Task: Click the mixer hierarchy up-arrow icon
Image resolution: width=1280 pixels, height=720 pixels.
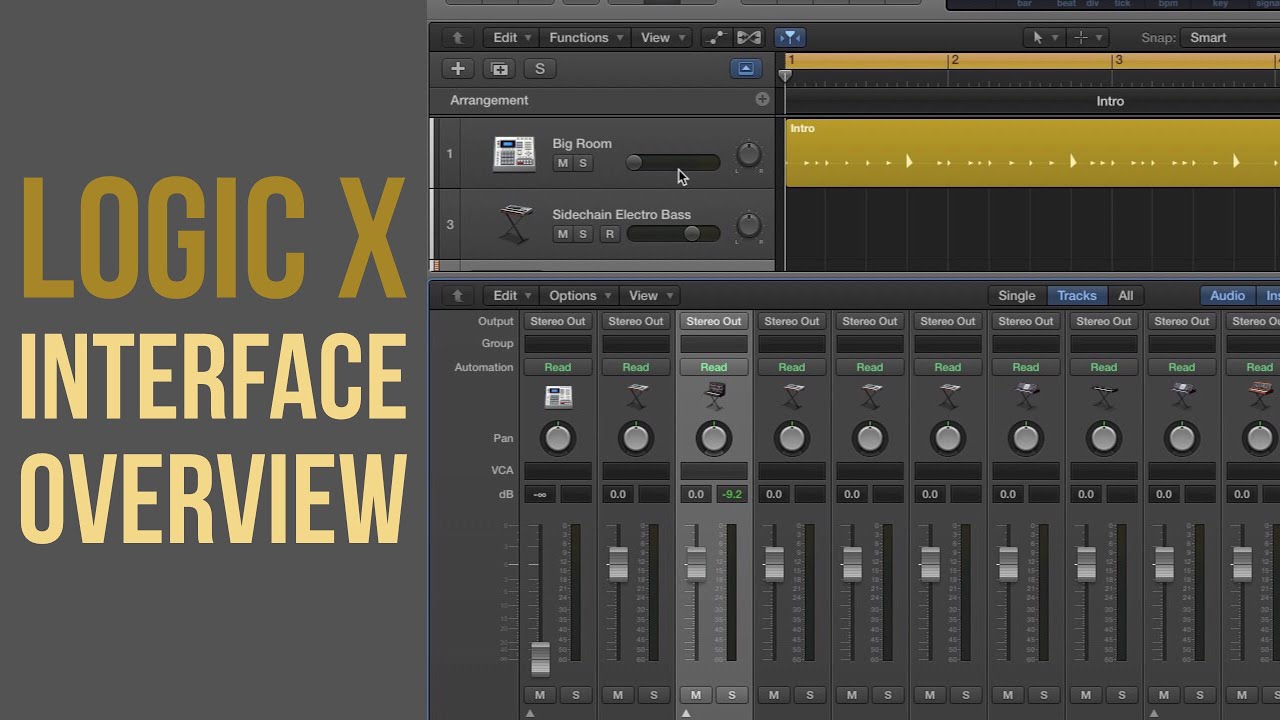Action: click(458, 296)
